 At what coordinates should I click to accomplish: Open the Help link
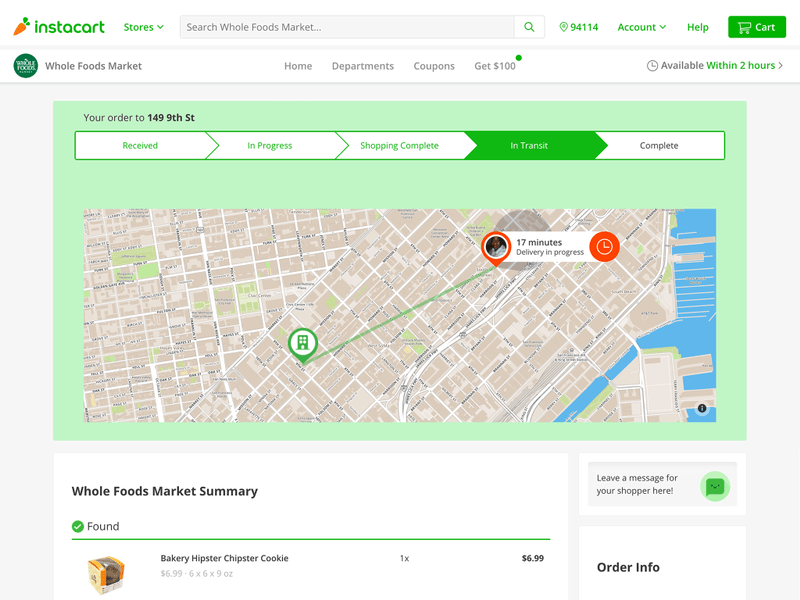click(697, 27)
